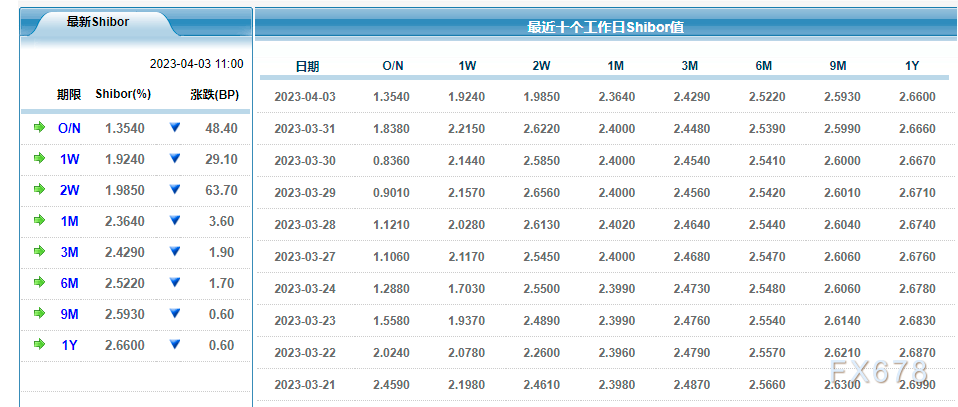958x407 pixels.
Task: Click the O/N column header in history table
Action: [393, 66]
